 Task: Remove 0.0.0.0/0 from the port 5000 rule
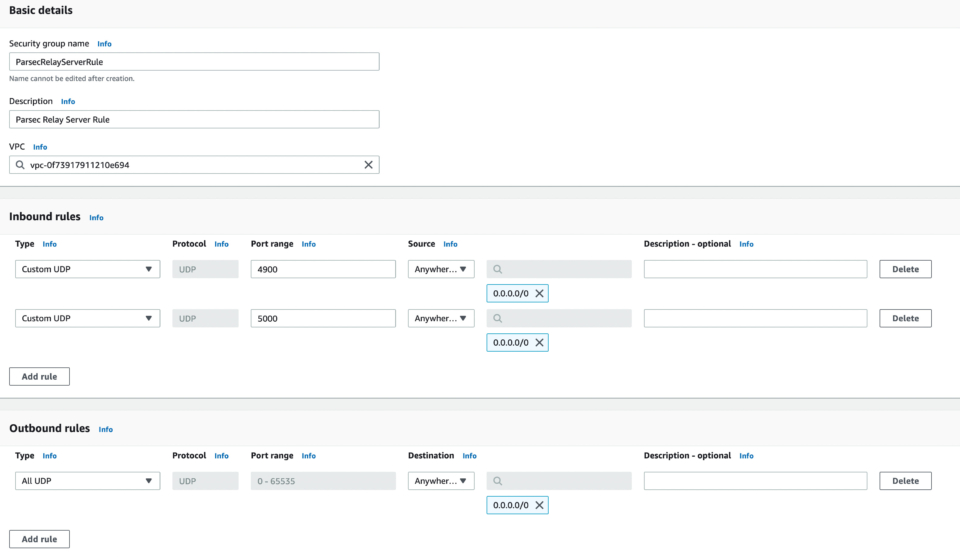539,342
